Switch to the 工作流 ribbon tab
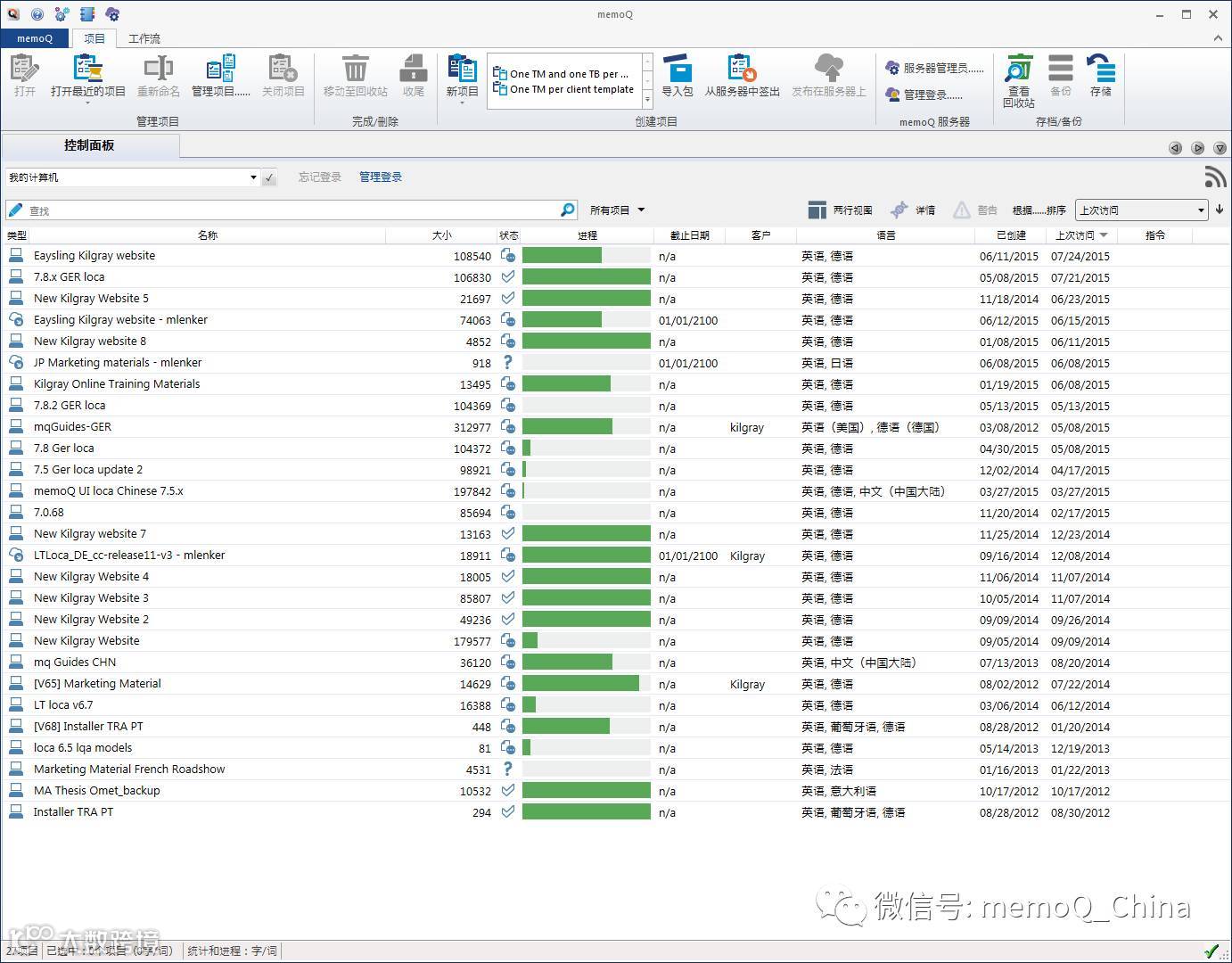 (144, 38)
